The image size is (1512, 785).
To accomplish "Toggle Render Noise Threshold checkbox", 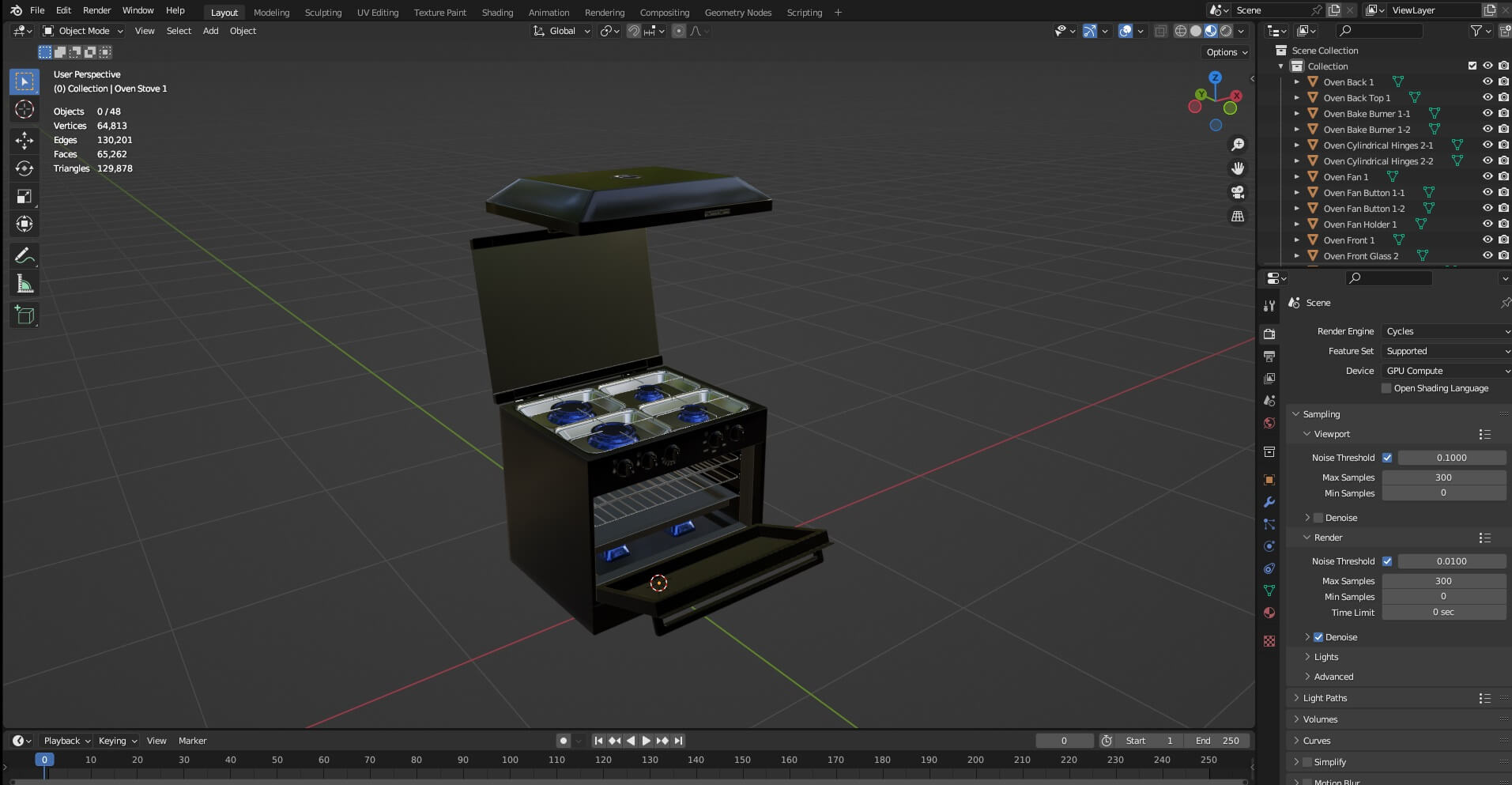I will pos(1387,561).
